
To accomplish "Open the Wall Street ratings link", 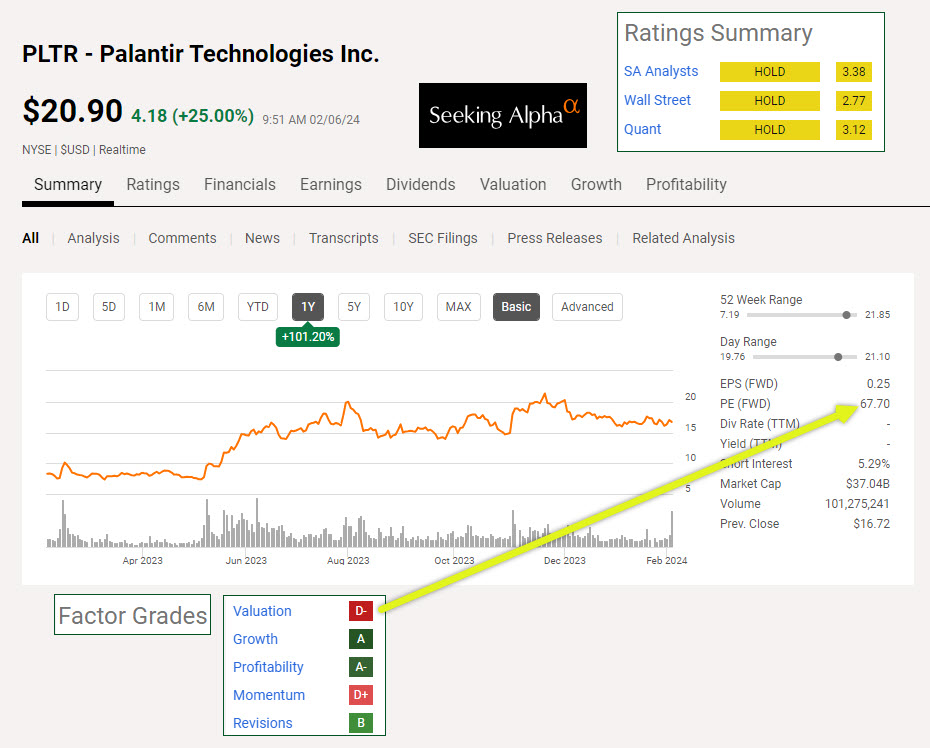I will (x=657, y=100).
